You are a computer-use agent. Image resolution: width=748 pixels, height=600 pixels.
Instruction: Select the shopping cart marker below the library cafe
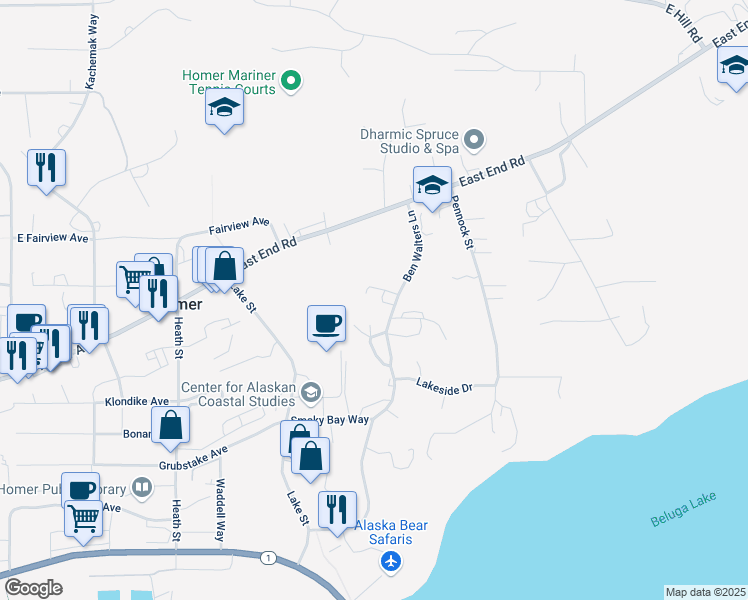click(x=84, y=518)
